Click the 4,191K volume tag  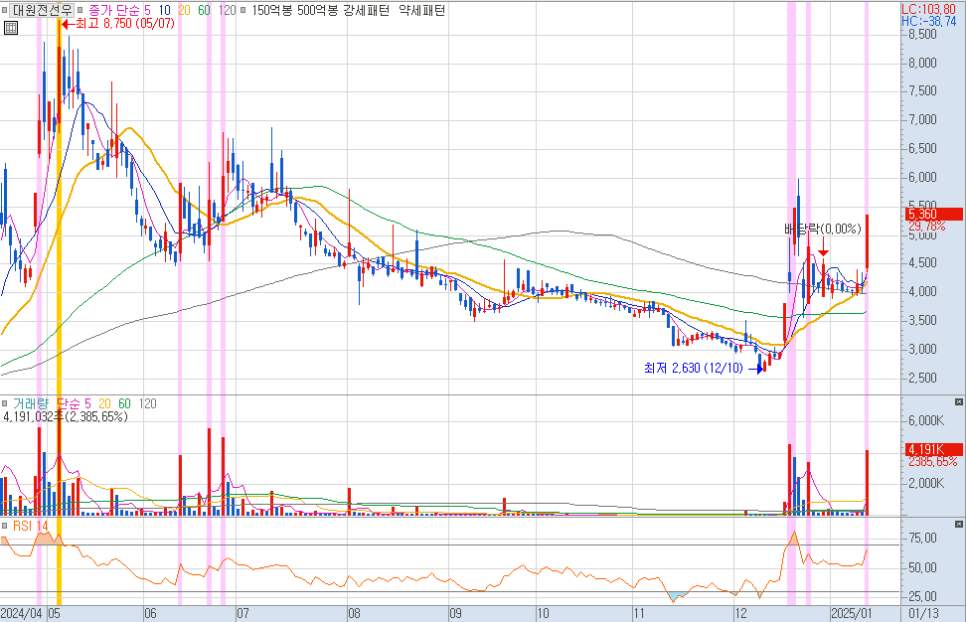pos(933,450)
